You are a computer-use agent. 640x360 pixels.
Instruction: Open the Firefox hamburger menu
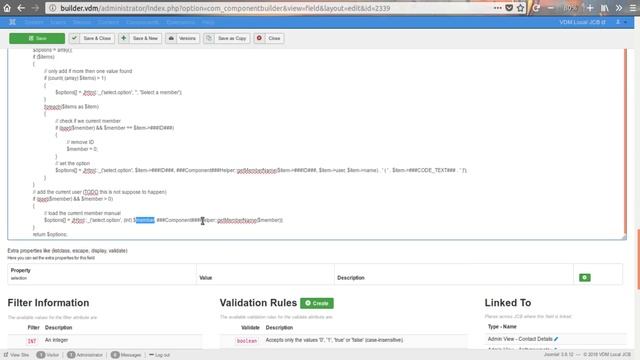point(633,8)
